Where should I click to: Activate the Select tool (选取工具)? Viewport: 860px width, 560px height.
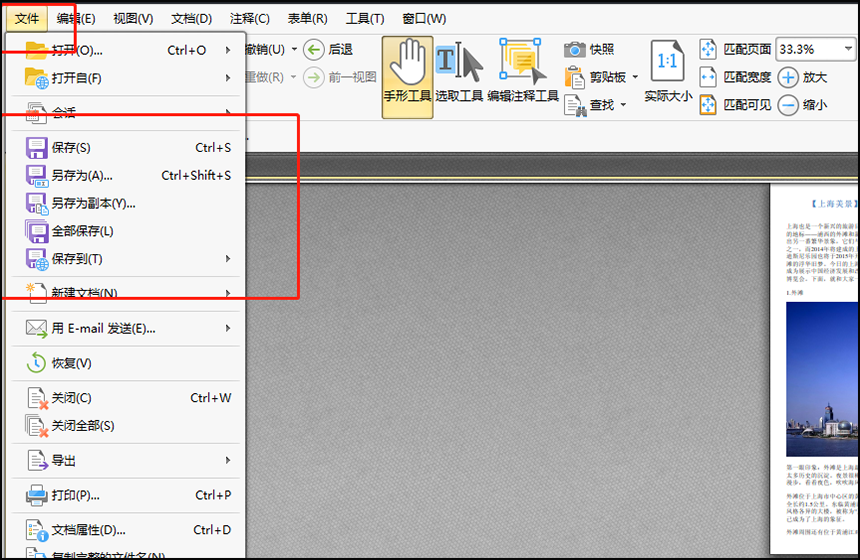coord(458,76)
